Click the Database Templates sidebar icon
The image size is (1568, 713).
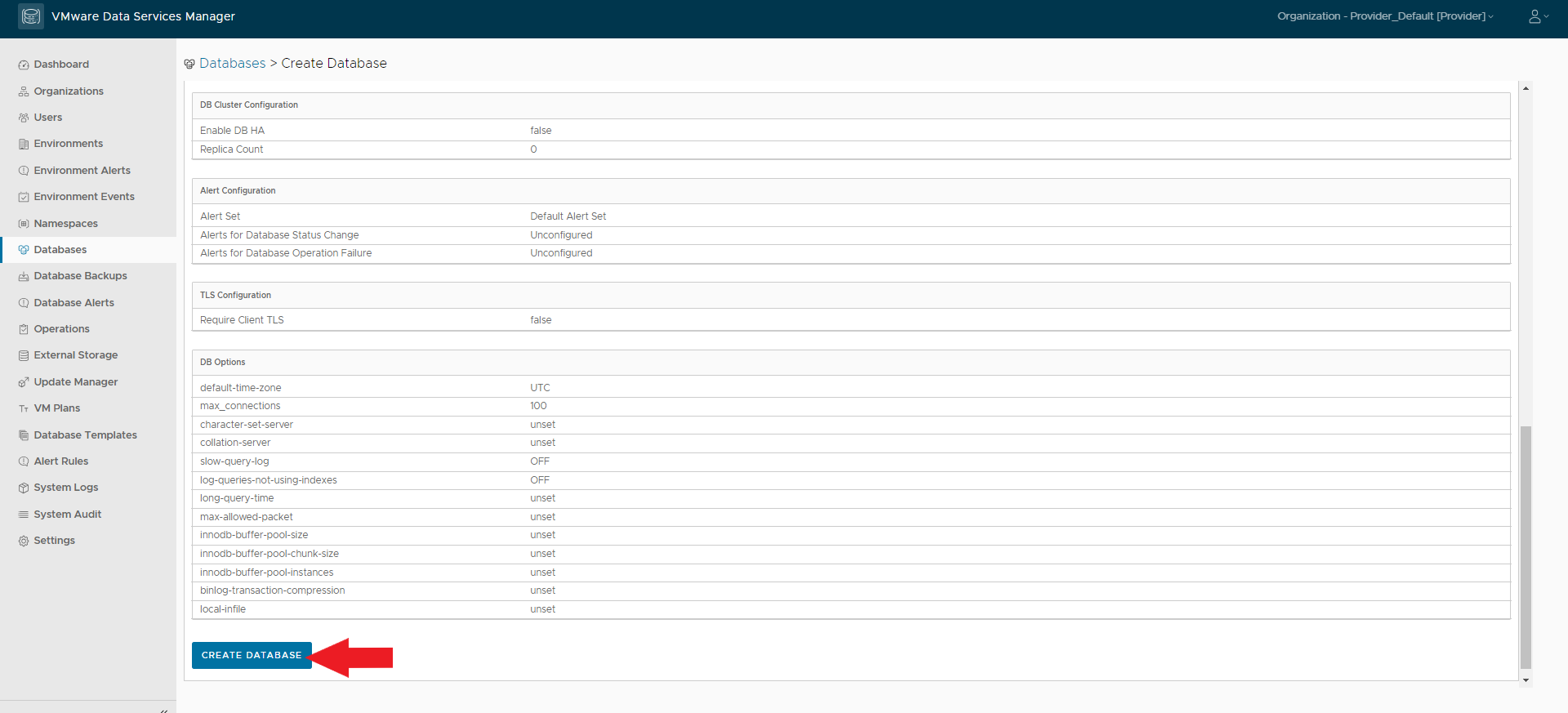pos(24,435)
